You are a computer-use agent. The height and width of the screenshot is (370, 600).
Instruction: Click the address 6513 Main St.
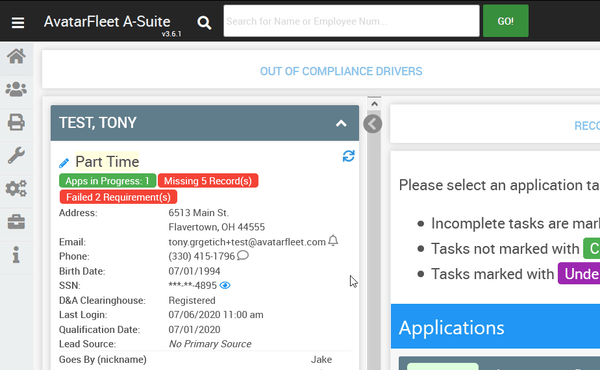coord(199,213)
